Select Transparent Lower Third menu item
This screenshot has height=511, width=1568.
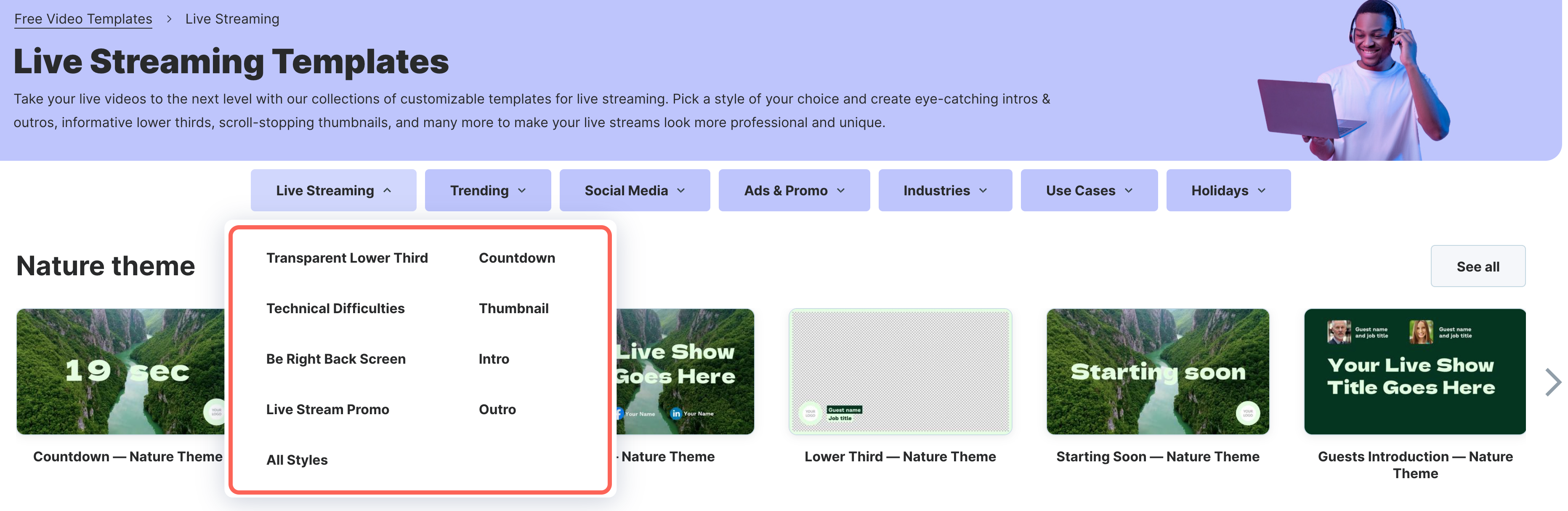pyautogui.click(x=347, y=258)
